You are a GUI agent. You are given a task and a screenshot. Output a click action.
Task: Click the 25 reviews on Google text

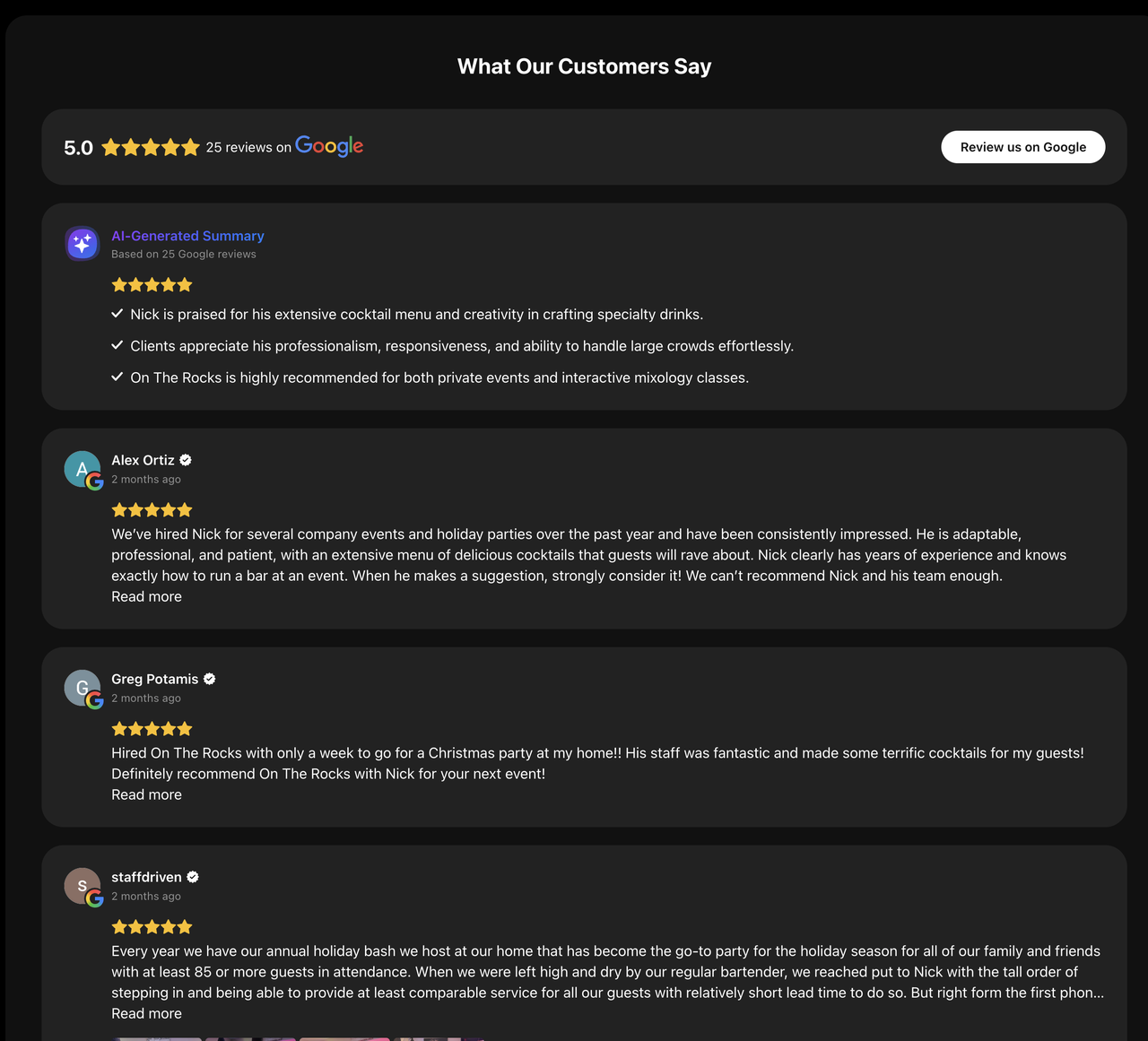pyautogui.click(x=248, y=147)
